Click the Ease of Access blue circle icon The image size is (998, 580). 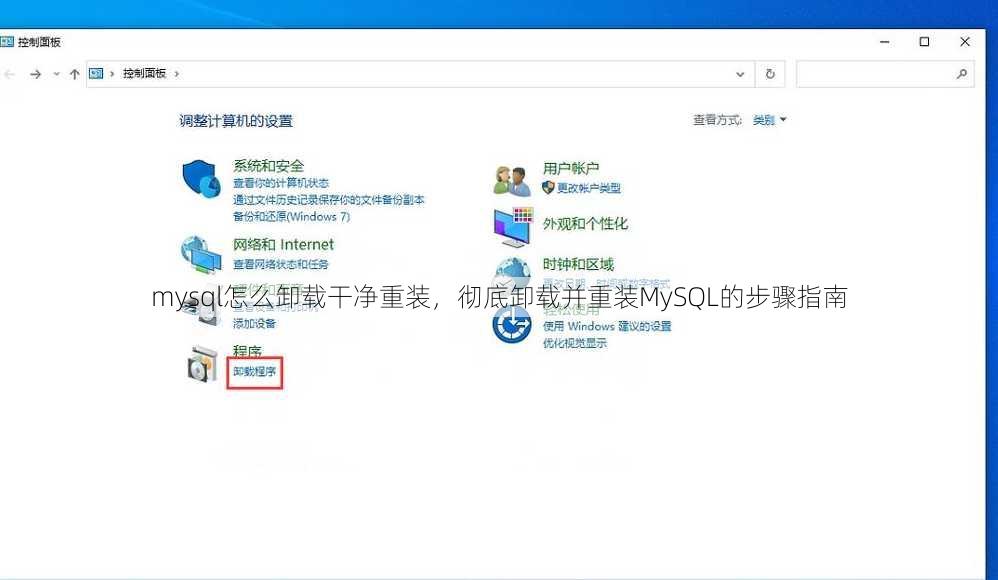coord(512,324)
